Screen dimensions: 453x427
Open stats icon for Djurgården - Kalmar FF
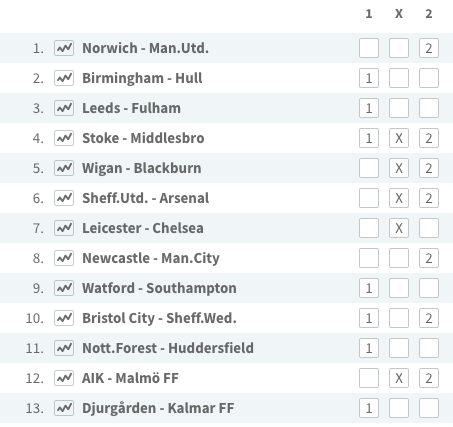[x=64, y=408]
